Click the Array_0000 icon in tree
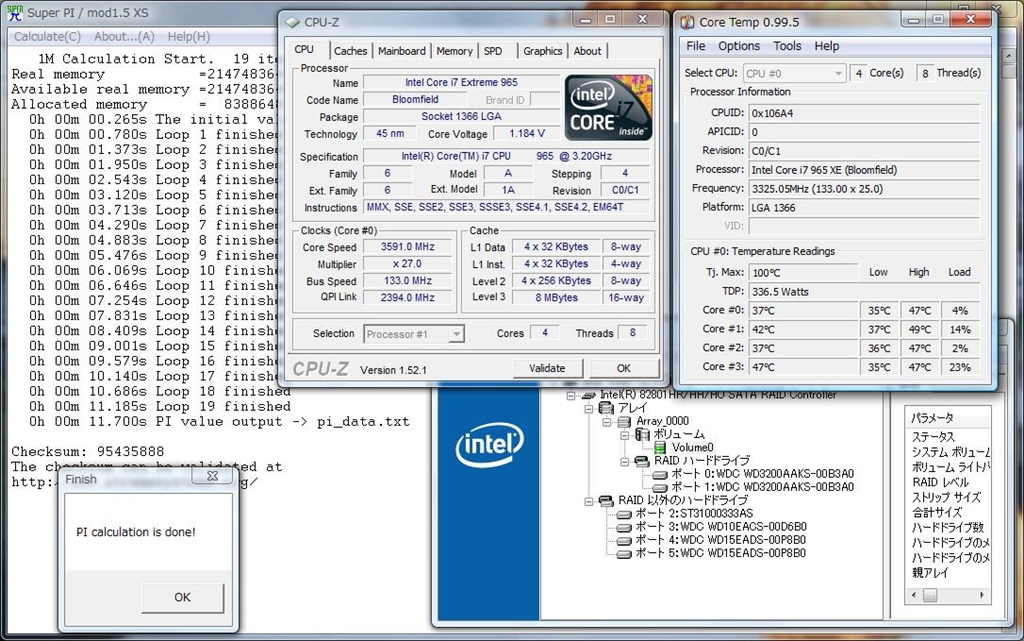This screenshot has height=641, width=1024. pyautogui.click(x=624, y=422)
